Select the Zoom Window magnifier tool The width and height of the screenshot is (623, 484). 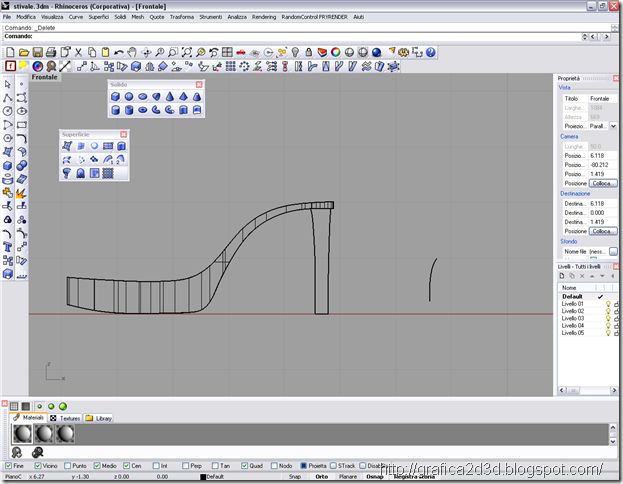click(173, 52)
